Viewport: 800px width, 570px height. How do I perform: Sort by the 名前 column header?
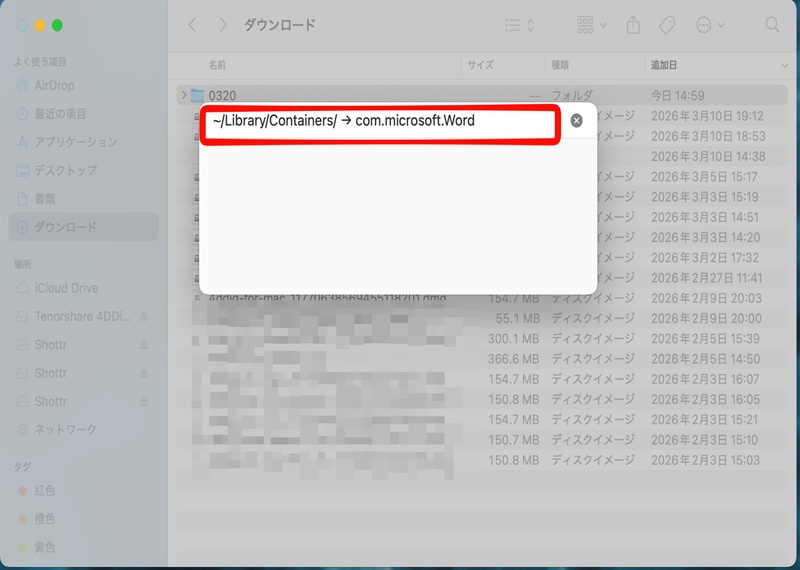[x=217, y=65]
